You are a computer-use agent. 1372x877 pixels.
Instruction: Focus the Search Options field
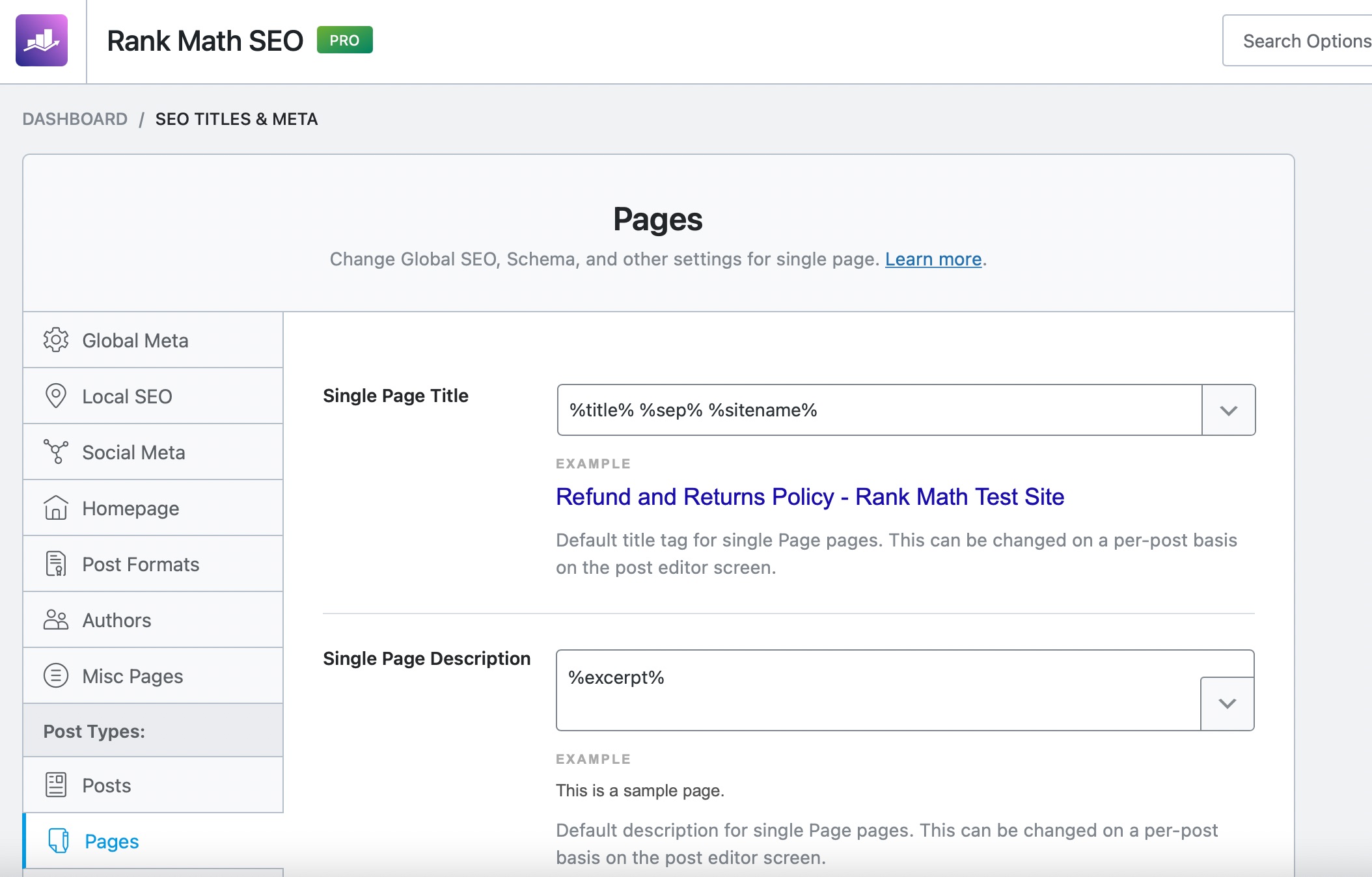(x=1297, y=40)
